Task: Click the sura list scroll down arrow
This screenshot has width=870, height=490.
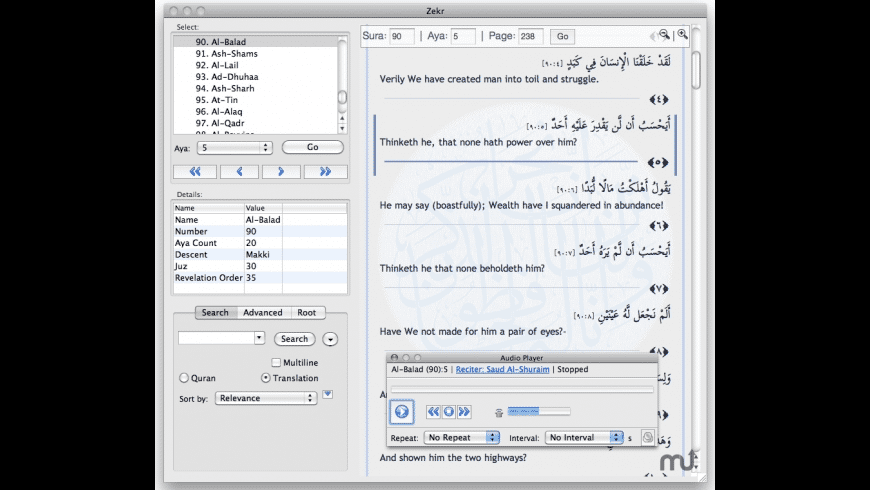Action: (342, 128)
